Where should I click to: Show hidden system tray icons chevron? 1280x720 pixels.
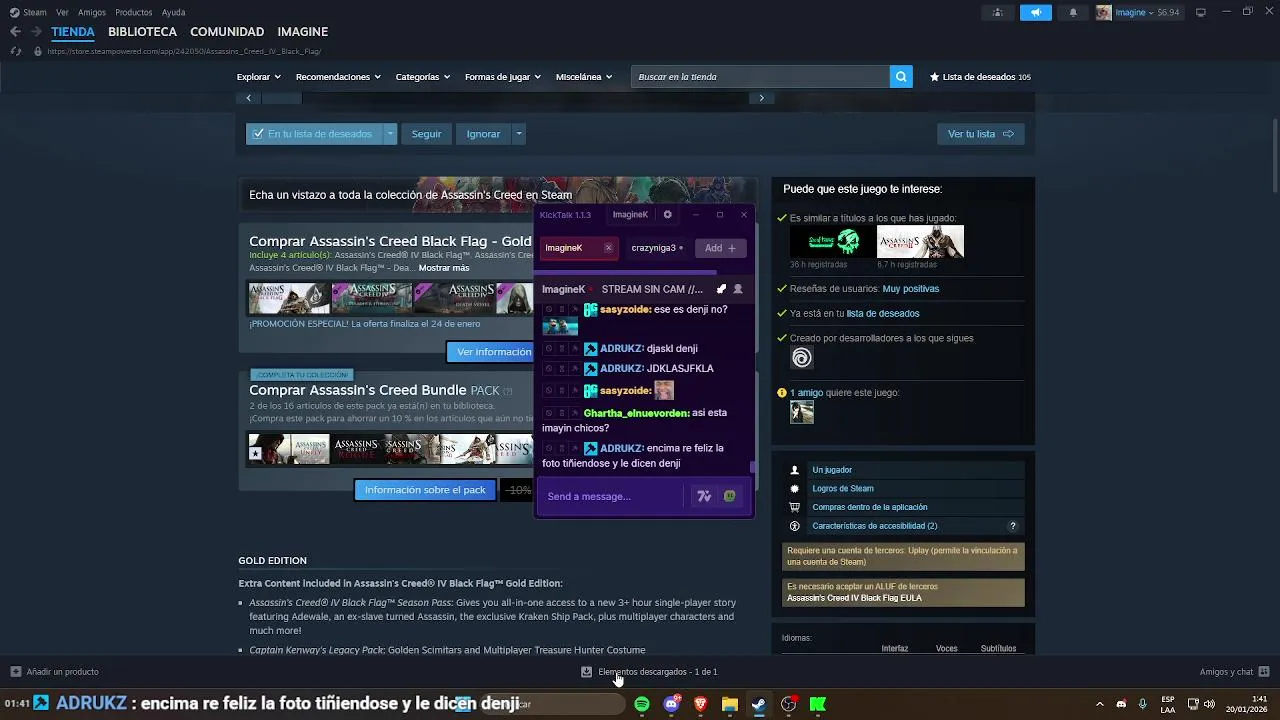click(x=1099, y=704)
